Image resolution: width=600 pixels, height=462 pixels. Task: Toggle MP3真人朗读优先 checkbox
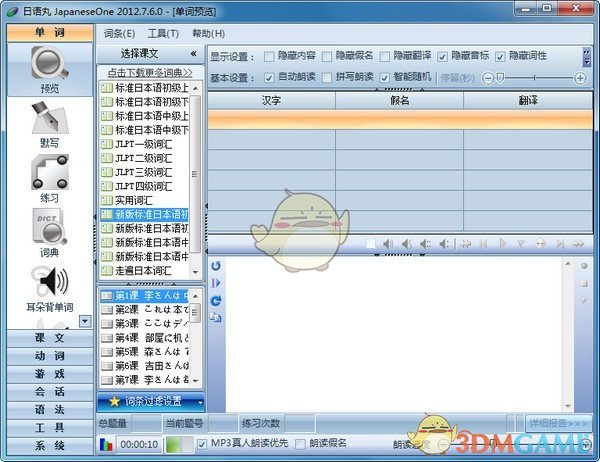[203, 443]
